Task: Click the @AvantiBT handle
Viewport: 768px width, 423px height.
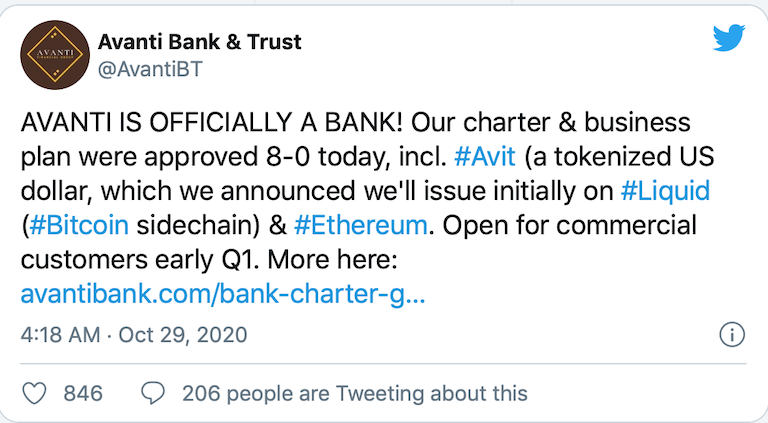Action: click(x=150, y=69)
